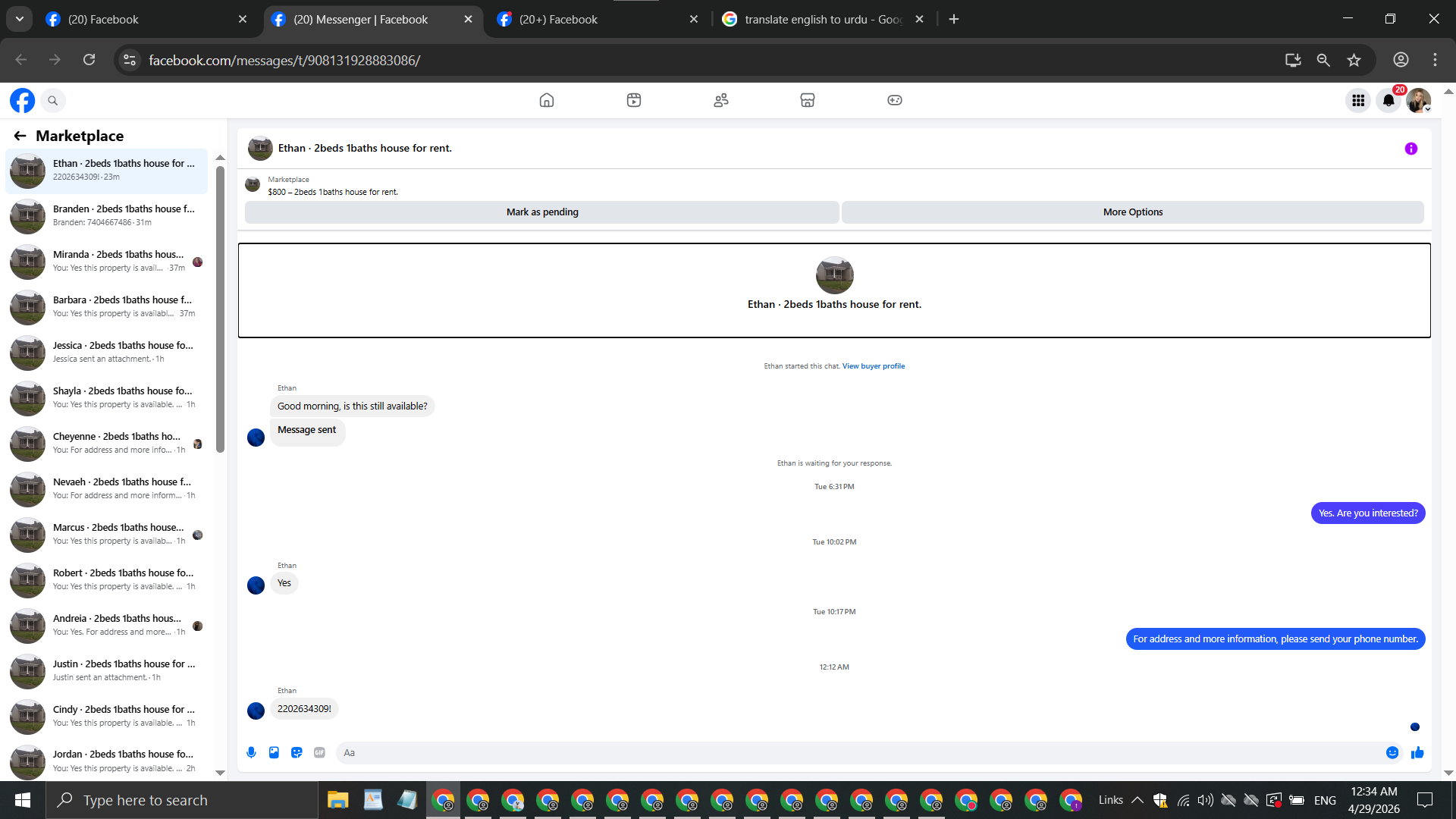Click the voice clip microphone icon
Viewport: 1456px width, 819px height.
[251, 752]
